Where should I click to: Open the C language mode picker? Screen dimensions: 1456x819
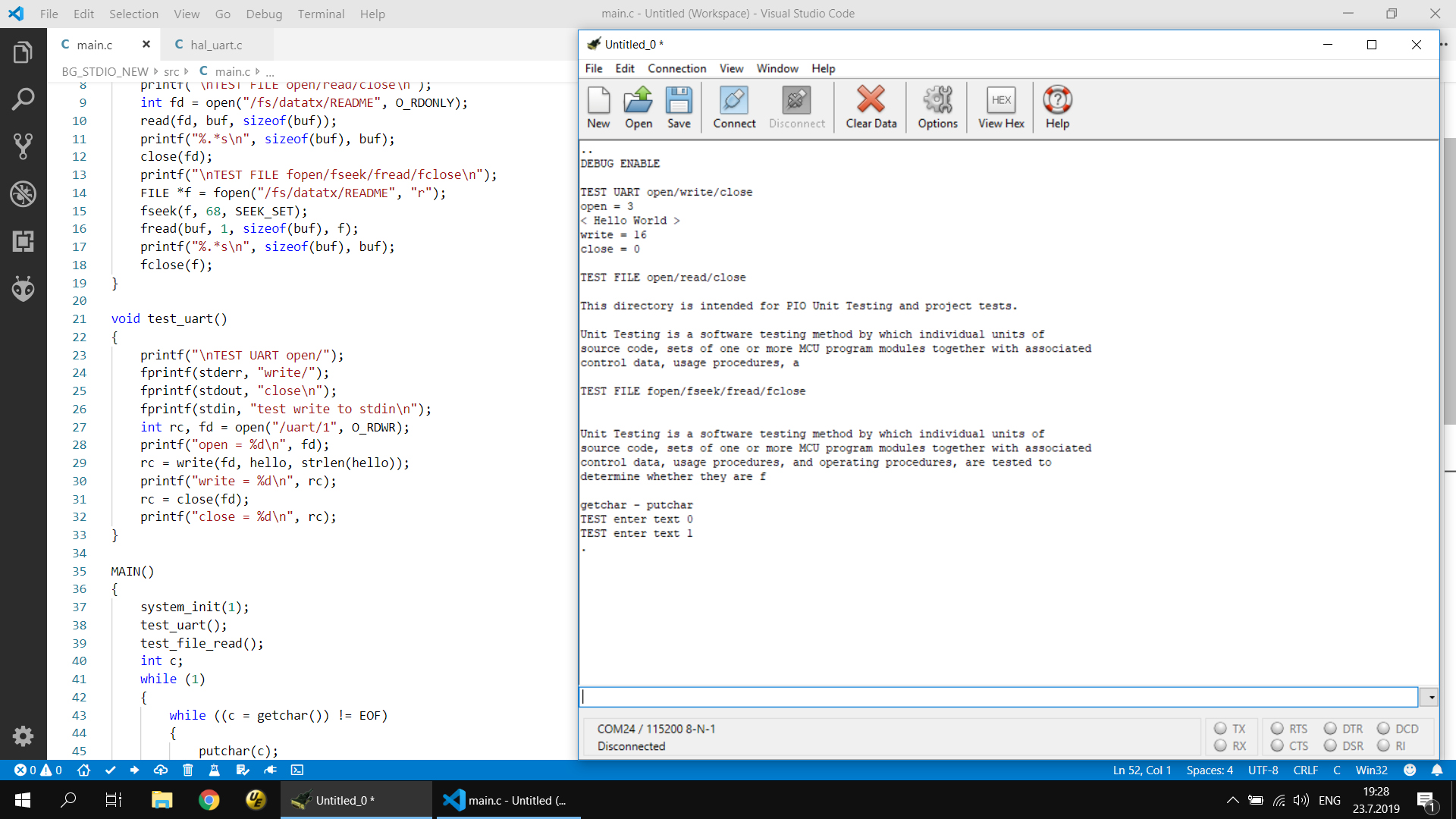pos(1337,770)
